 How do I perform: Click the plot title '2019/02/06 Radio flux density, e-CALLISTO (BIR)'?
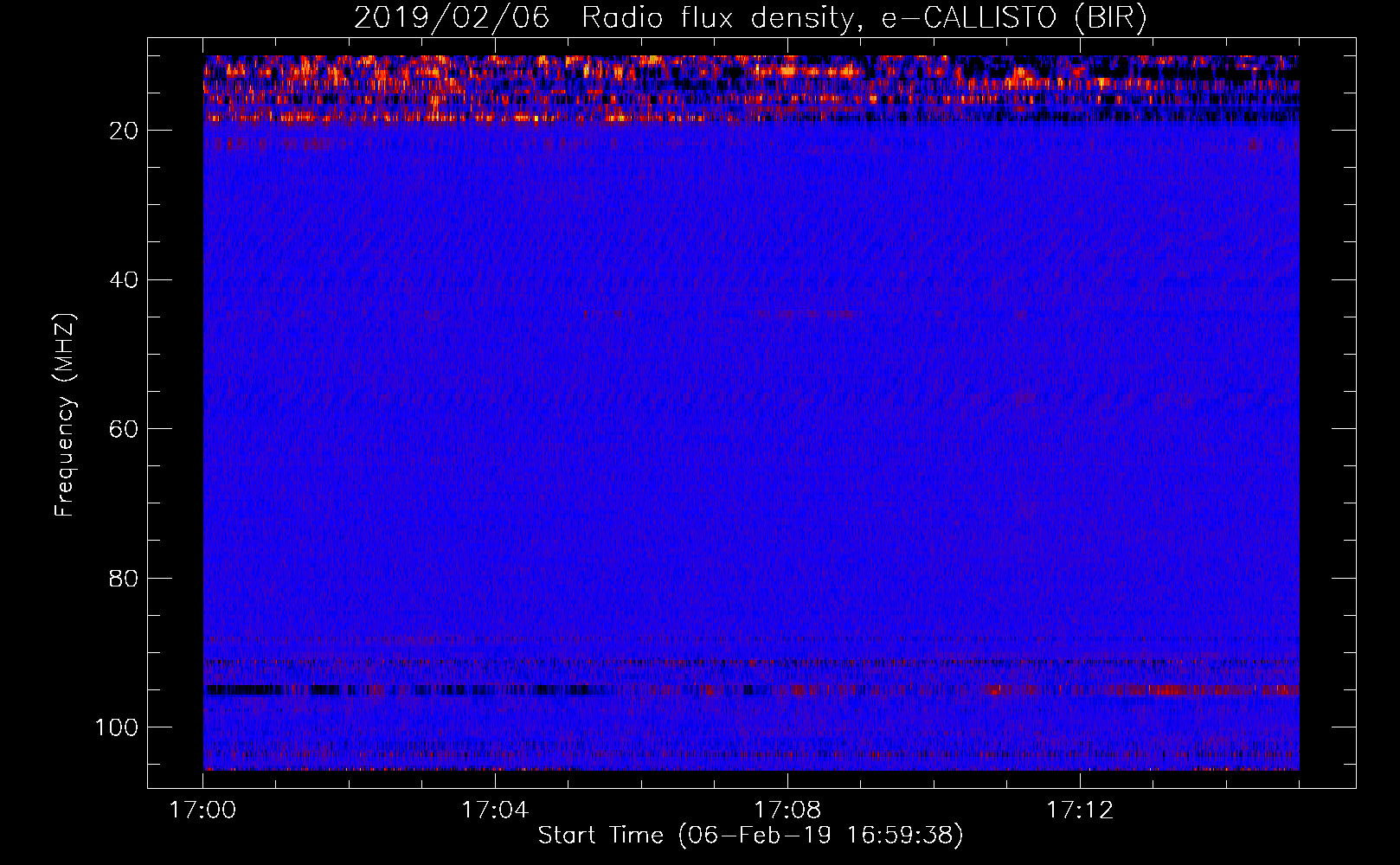(750, 18)
